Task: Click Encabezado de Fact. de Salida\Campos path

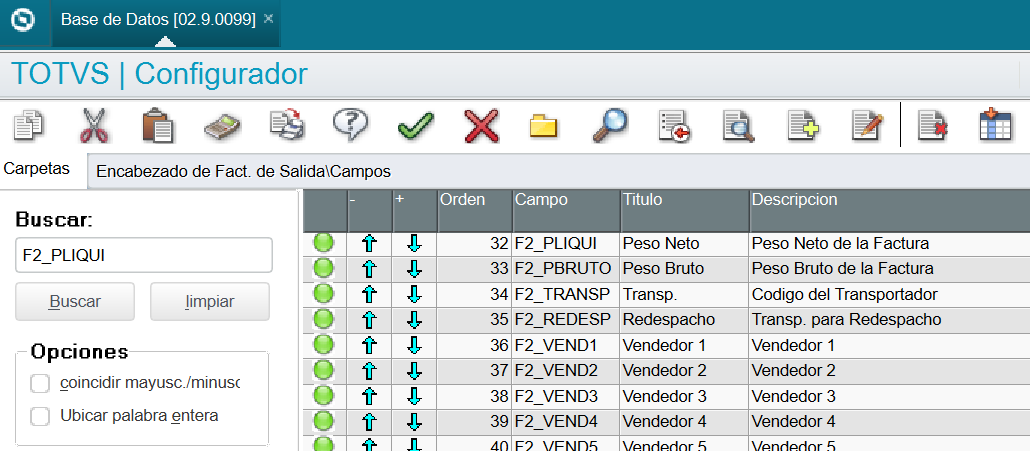Action: (x=244, y=172)
